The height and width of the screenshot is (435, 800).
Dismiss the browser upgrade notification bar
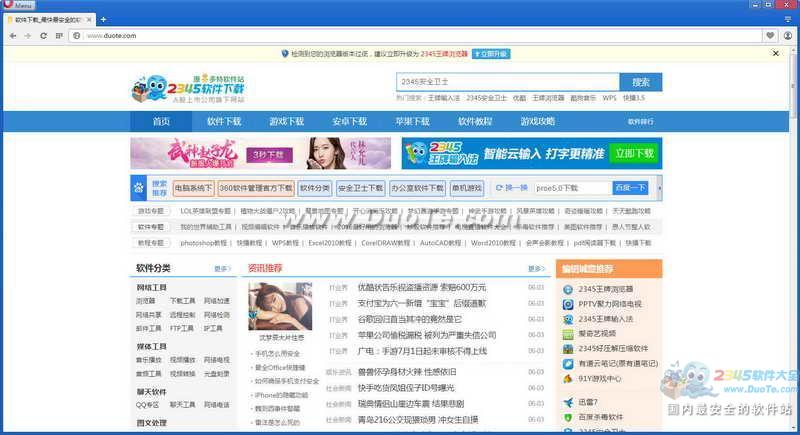click(776, 53)
